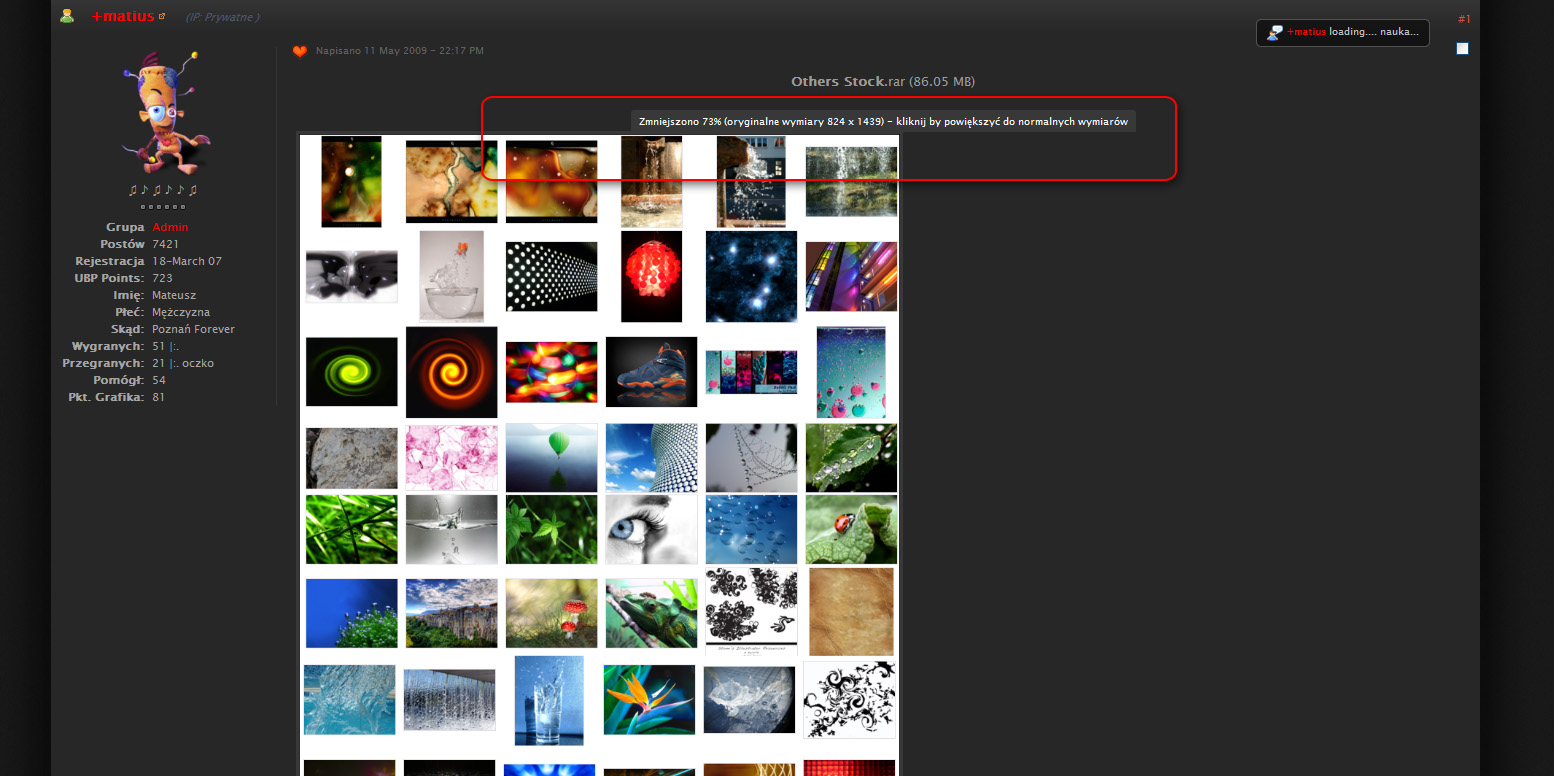This screenshot has width=1554, height=776.
Task: Click the green online status icon
Action: (x=66, y=16)
